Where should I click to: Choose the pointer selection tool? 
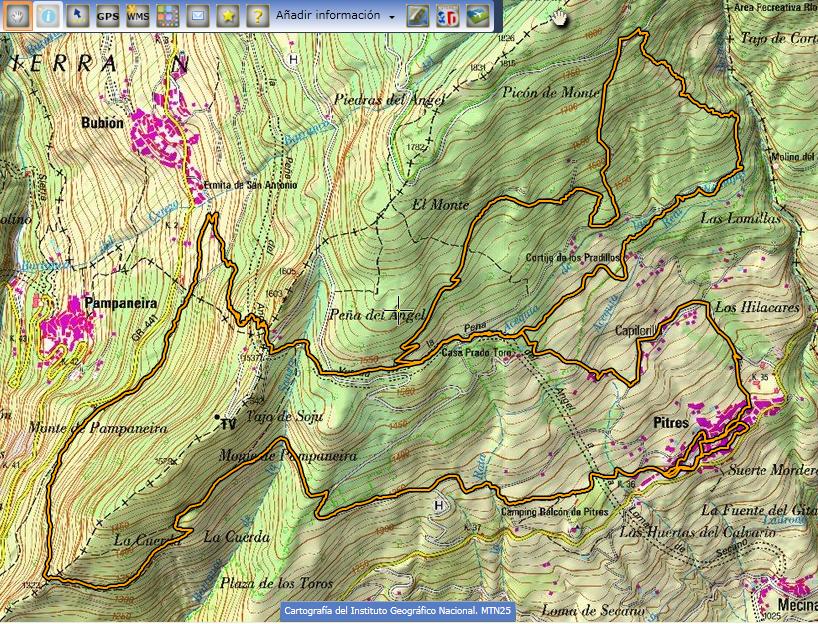(77, 16)
